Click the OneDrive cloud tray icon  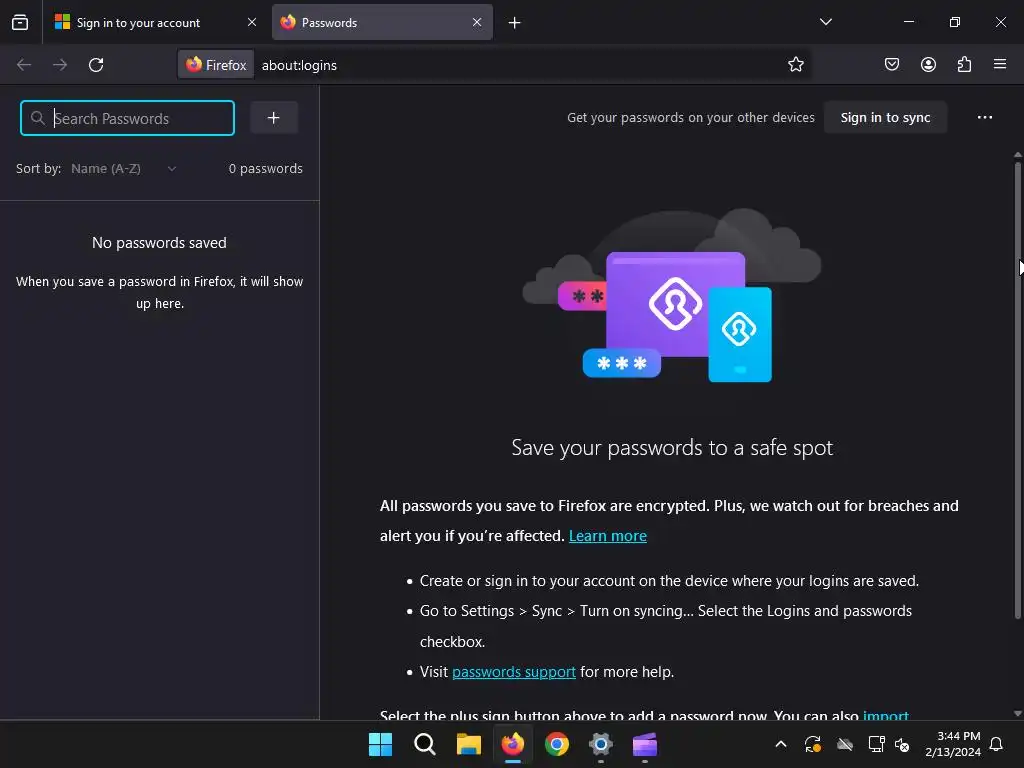pyautogui.click(x=844, y=744)
